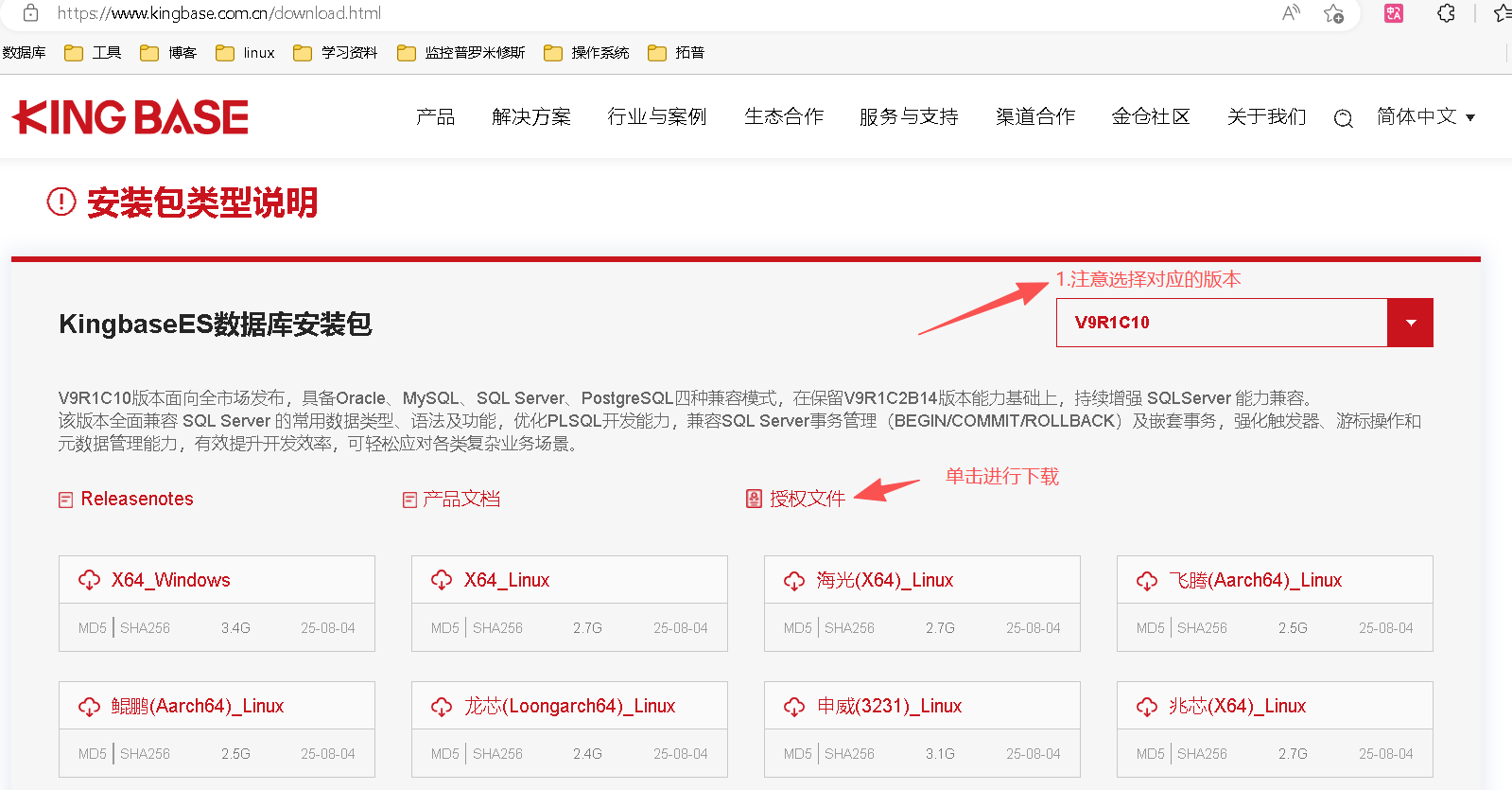Image resolution: width=1512 pixels, height=790 pixels.
Task: Click MD5 under X64_Windows
Action: coord(93,628)
